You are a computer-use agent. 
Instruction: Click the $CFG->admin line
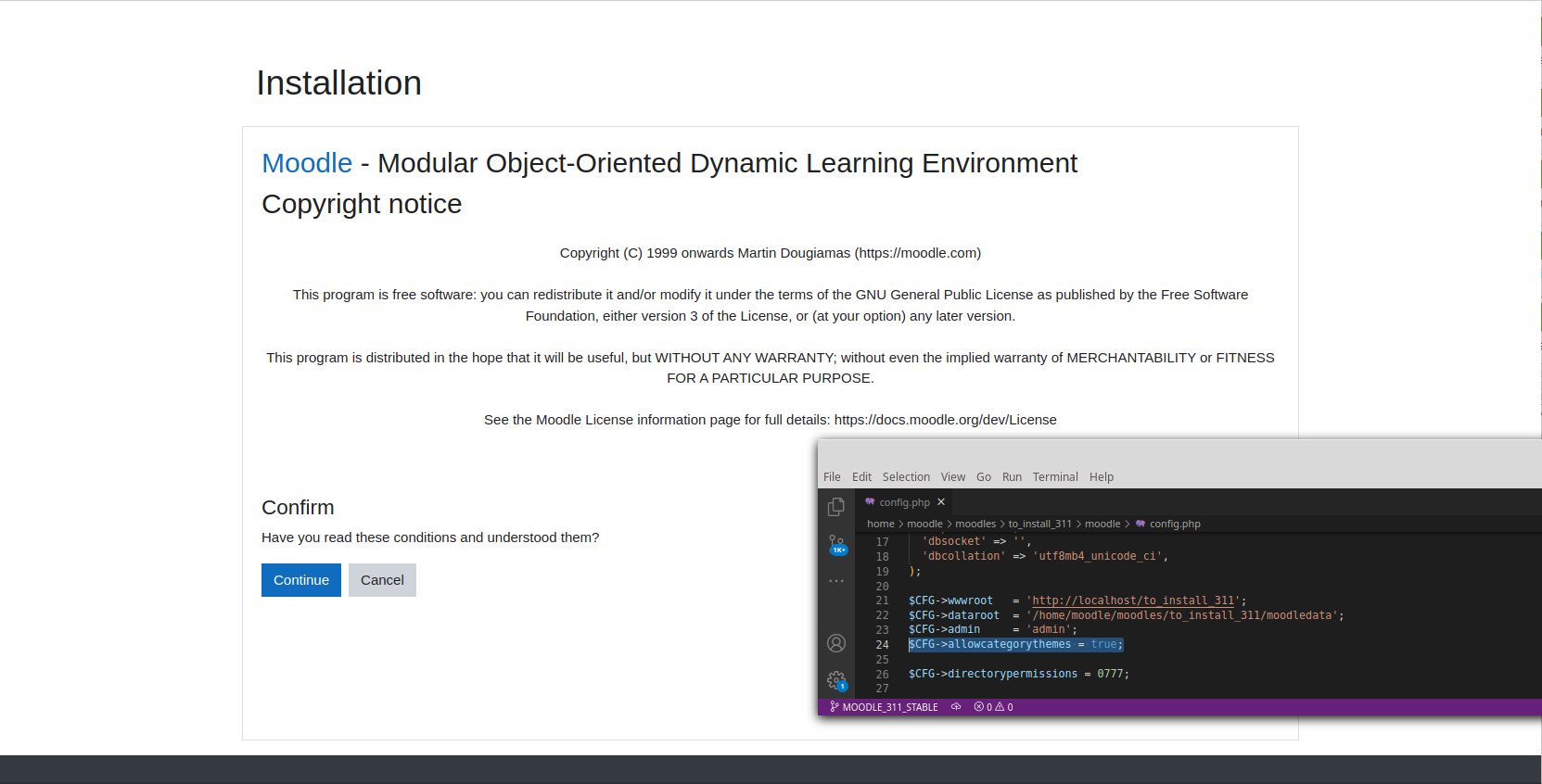pos(993,629)
